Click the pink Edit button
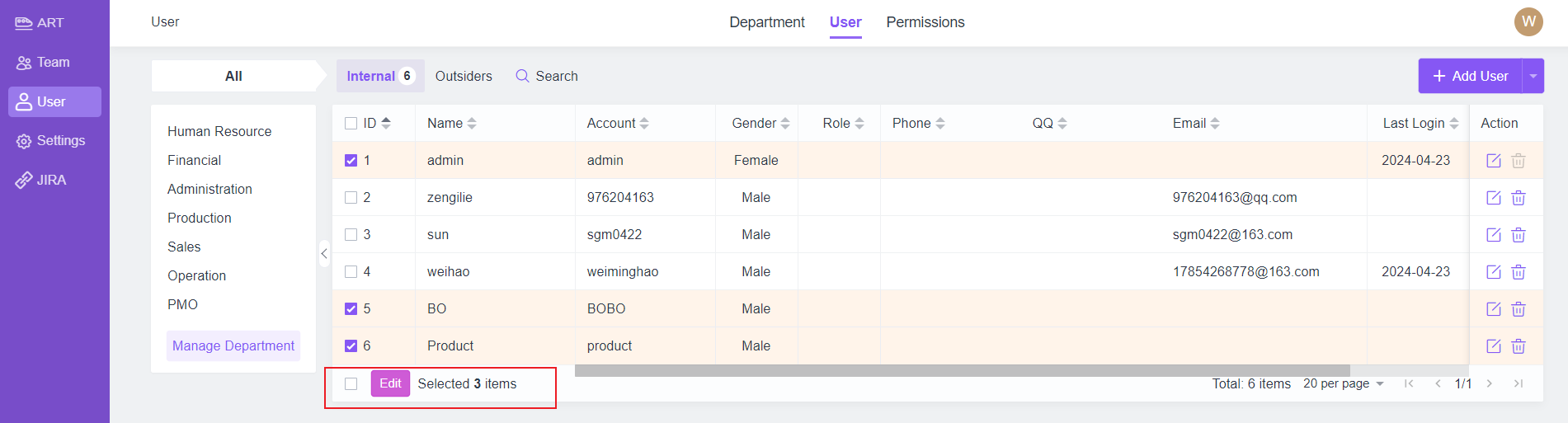This screenshot has width=1568, height=423. [x=390, y=383]
